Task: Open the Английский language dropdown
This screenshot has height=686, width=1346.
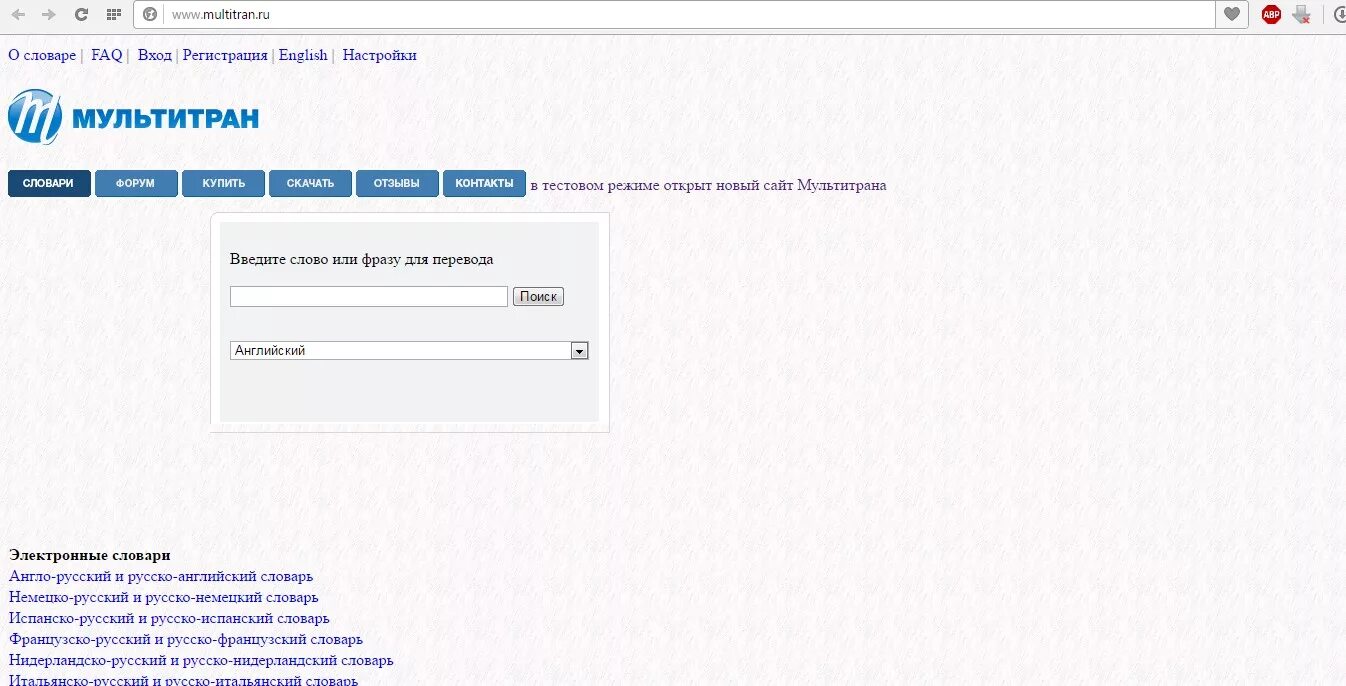Action: 409,351
